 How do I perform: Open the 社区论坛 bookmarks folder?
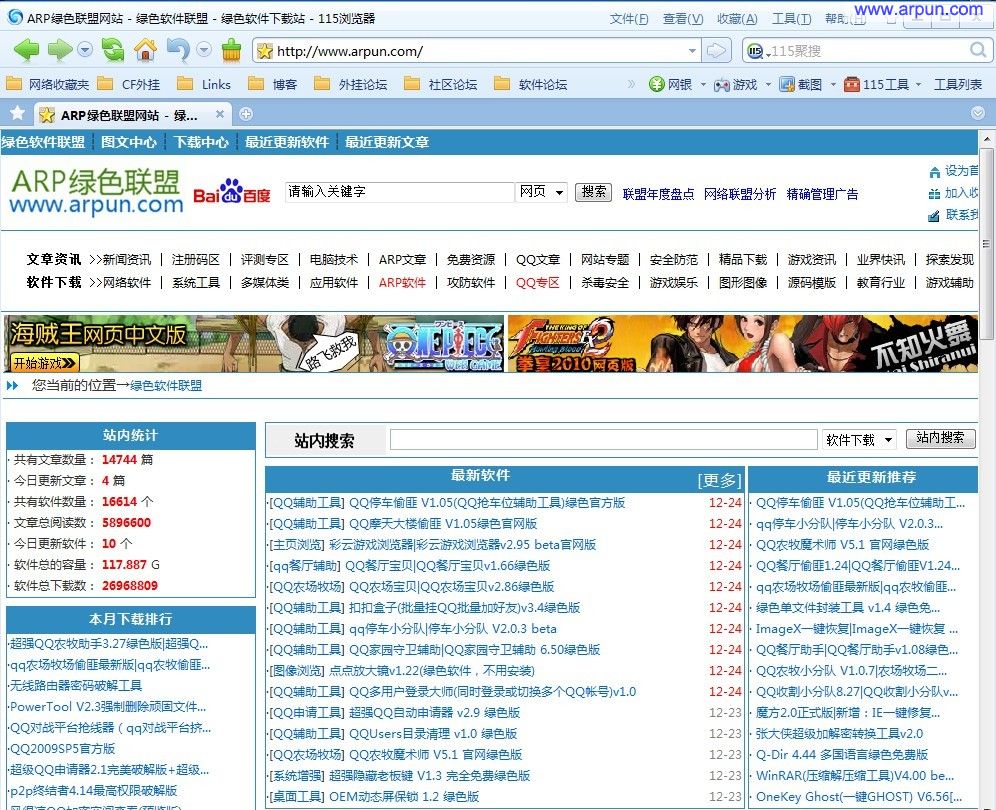[441, 84]
